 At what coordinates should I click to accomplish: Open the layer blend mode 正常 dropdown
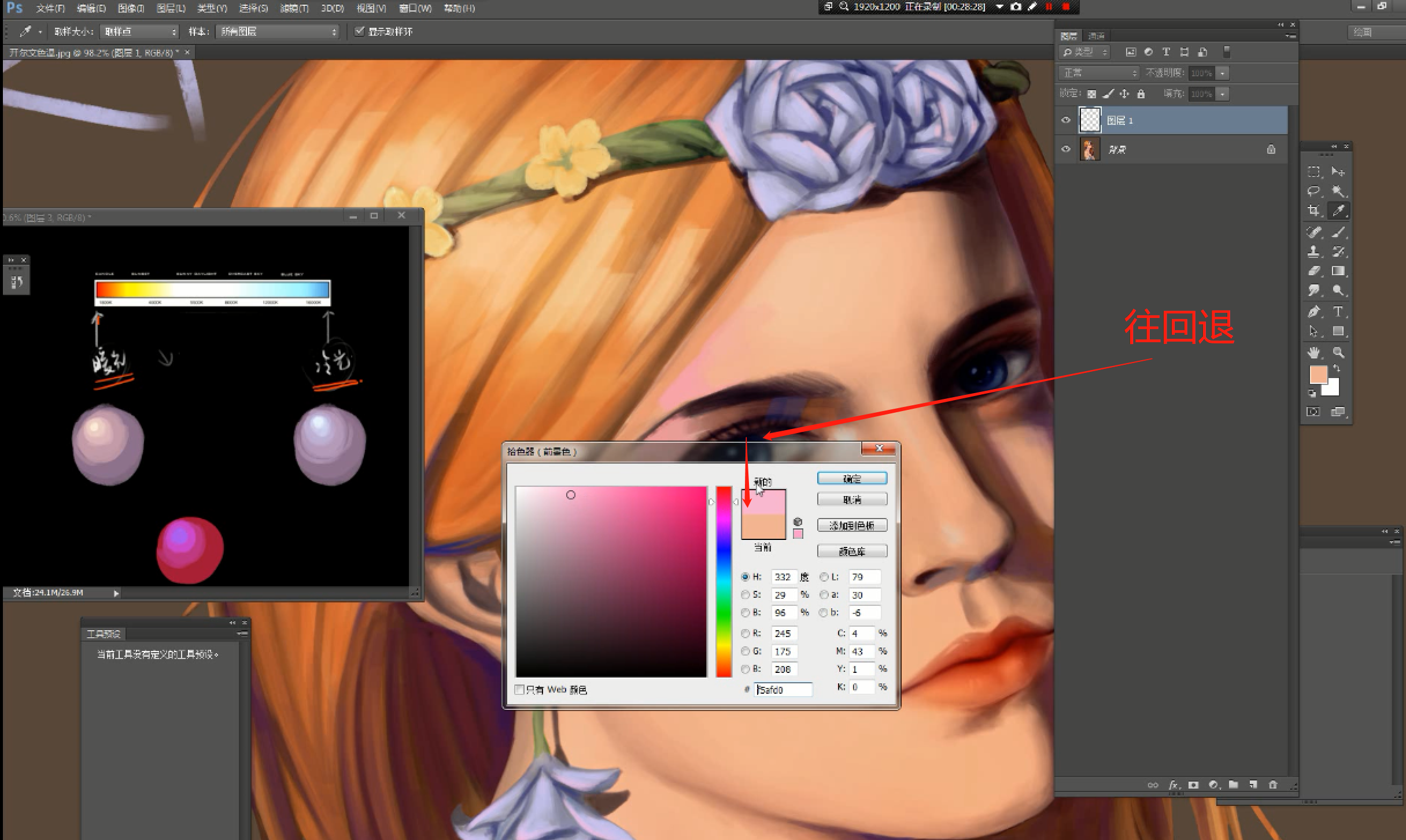point(1099,73)
